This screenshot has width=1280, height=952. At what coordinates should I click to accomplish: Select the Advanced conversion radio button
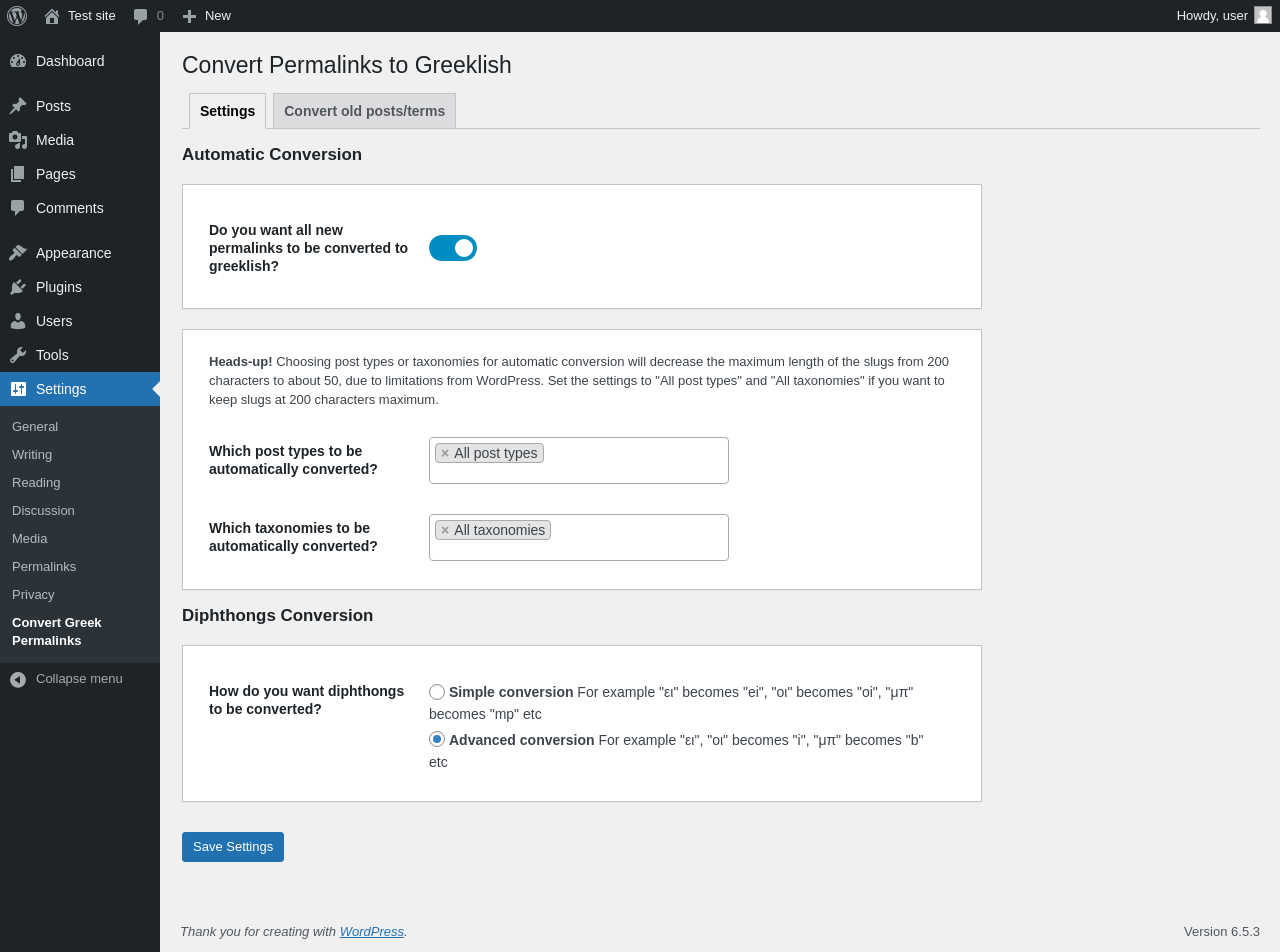click(x=437, y=739)
